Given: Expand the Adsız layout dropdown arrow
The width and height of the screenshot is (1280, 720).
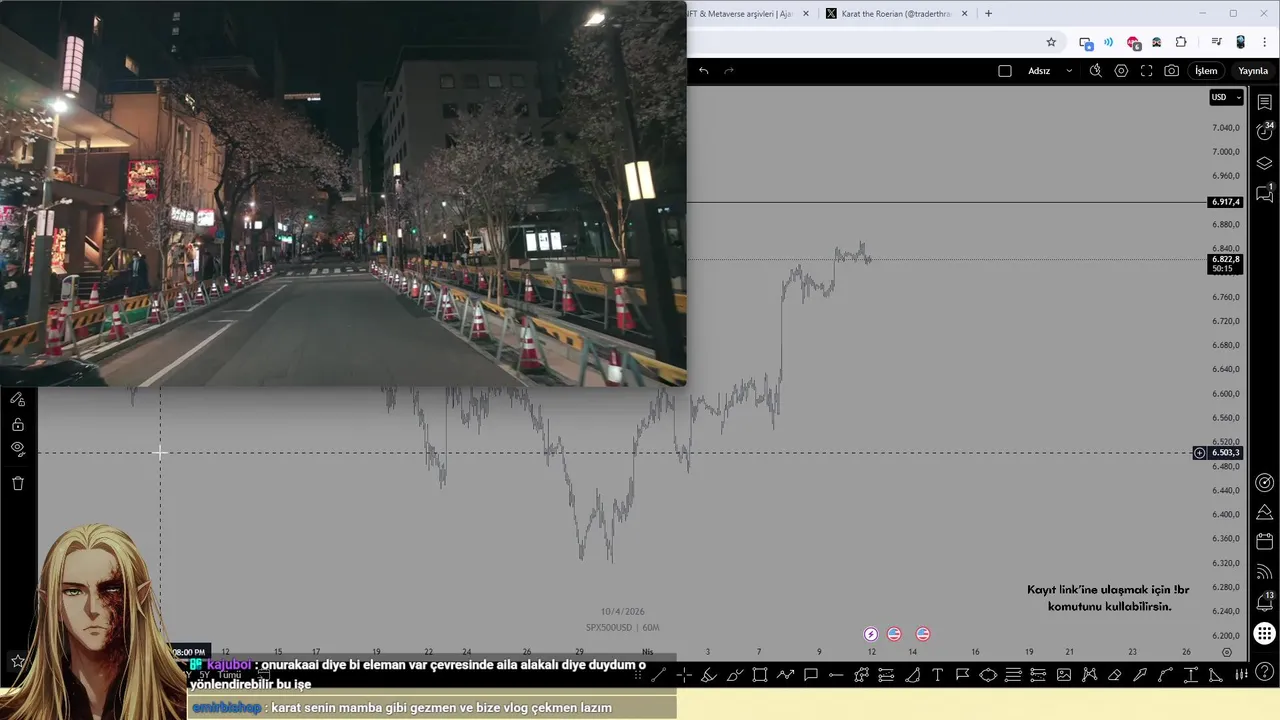Looking at the screenshot, I should (x=1069, y=71).
